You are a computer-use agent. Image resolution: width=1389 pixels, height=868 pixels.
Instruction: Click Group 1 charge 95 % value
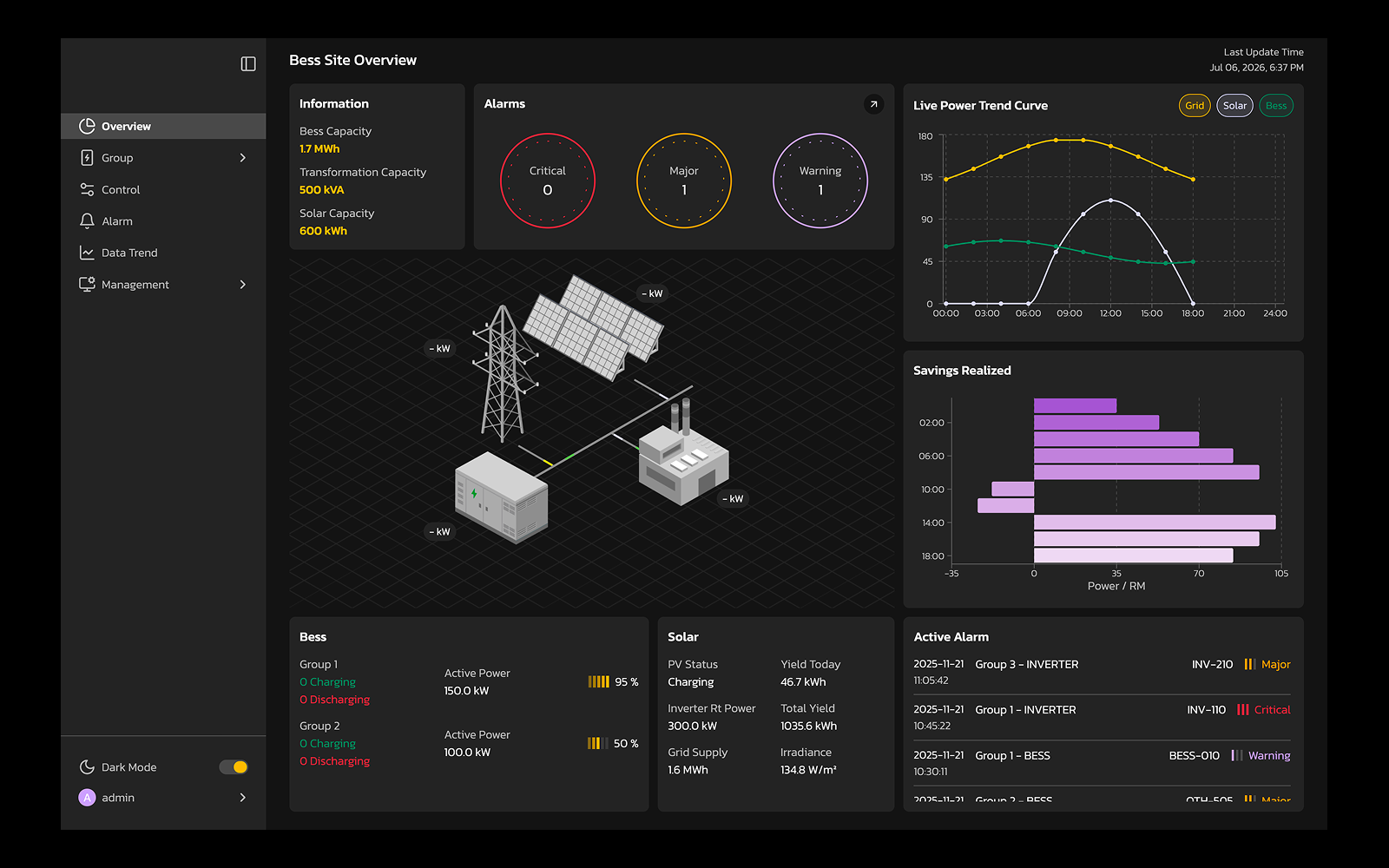click(627, 682)
